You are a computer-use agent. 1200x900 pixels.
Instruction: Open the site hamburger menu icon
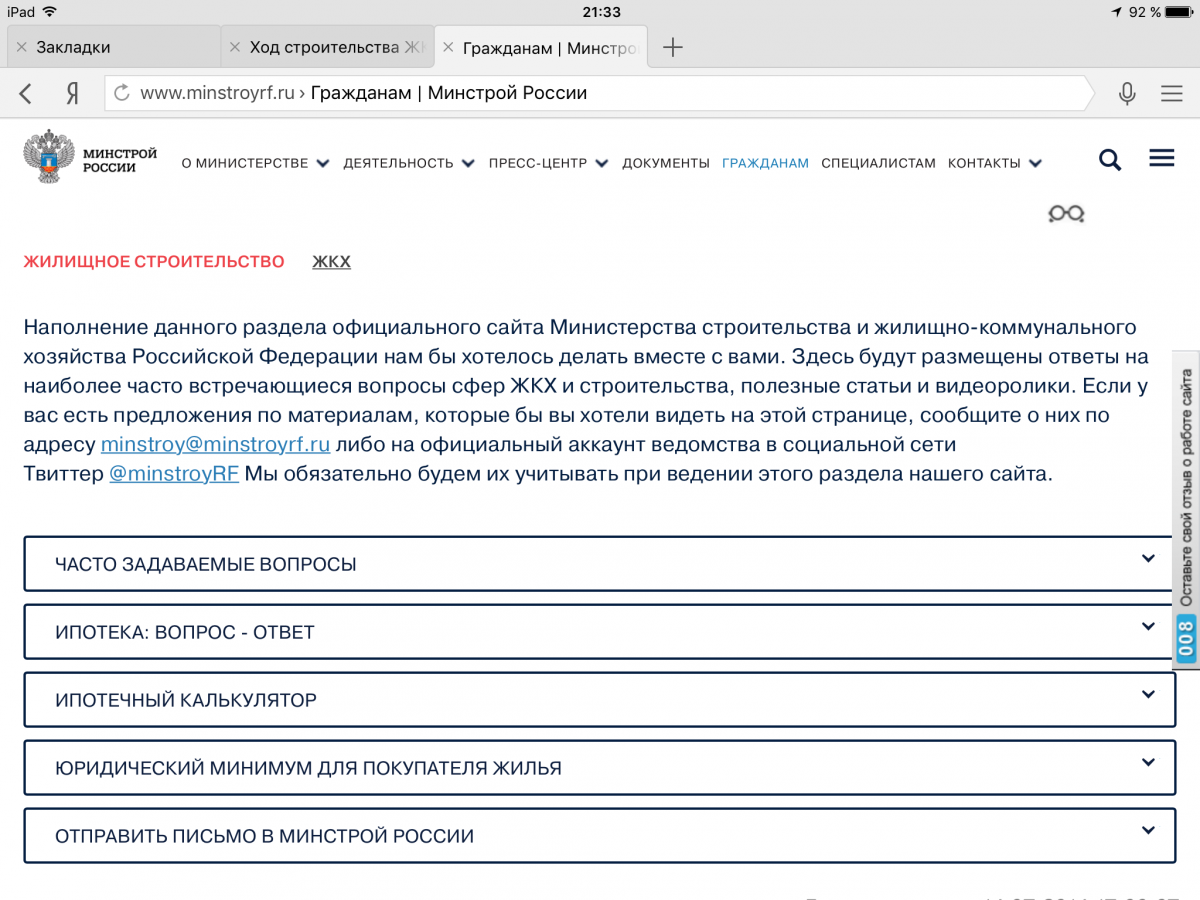pos(1162,158)
